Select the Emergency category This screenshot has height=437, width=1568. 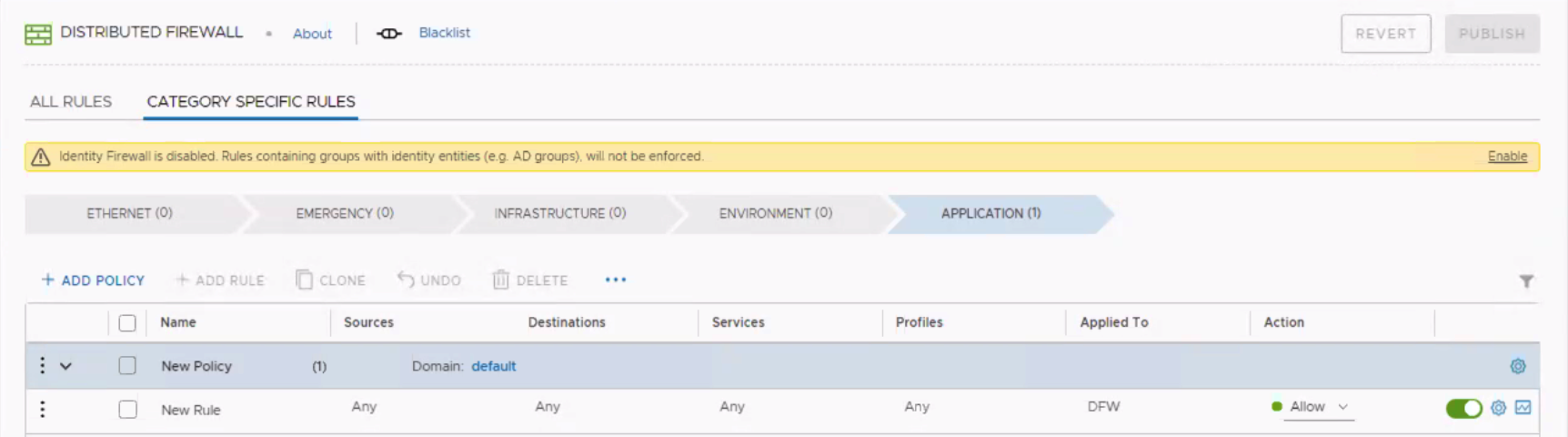click(344, 213)
